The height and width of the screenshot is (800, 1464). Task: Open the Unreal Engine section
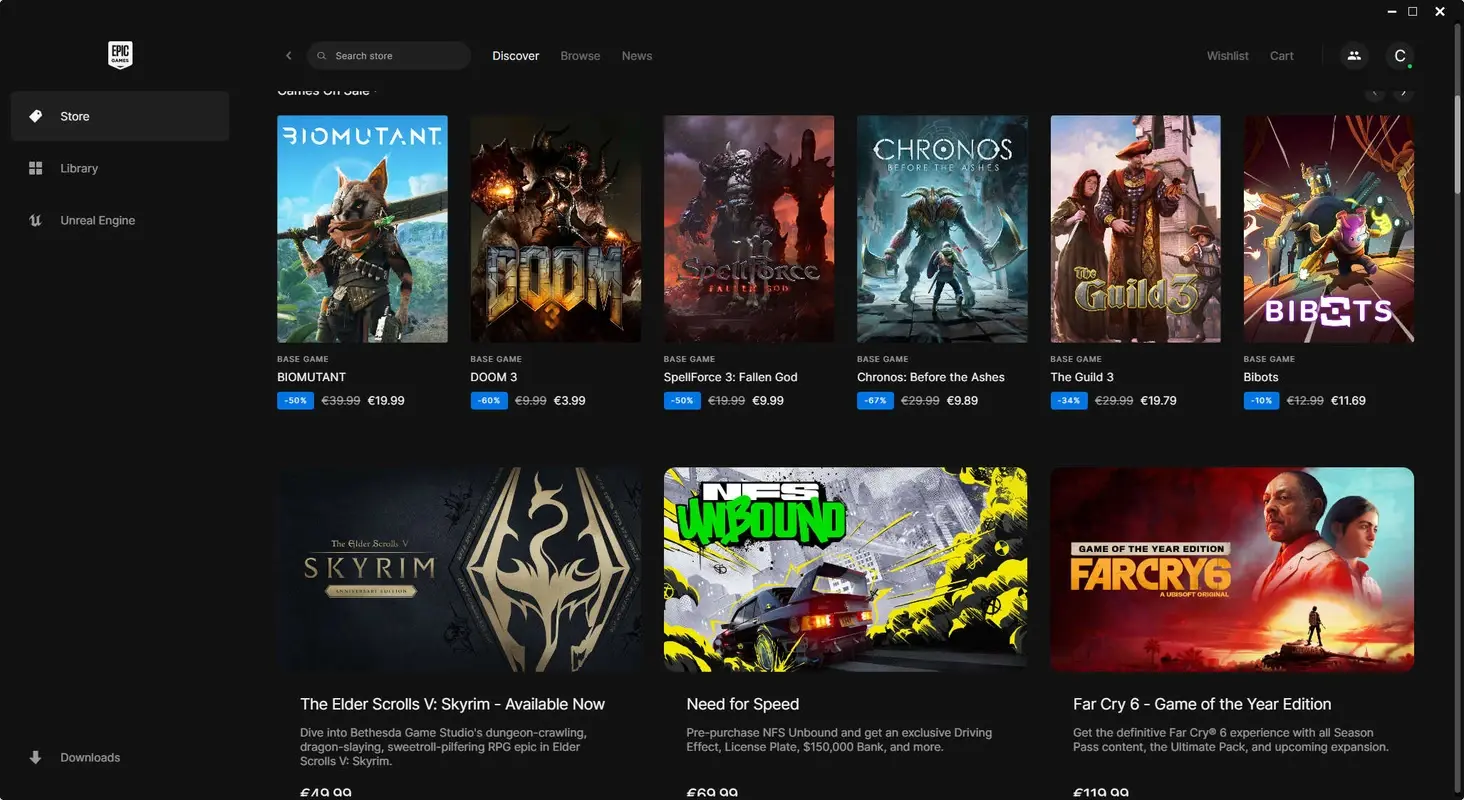[x=97, y=220]
